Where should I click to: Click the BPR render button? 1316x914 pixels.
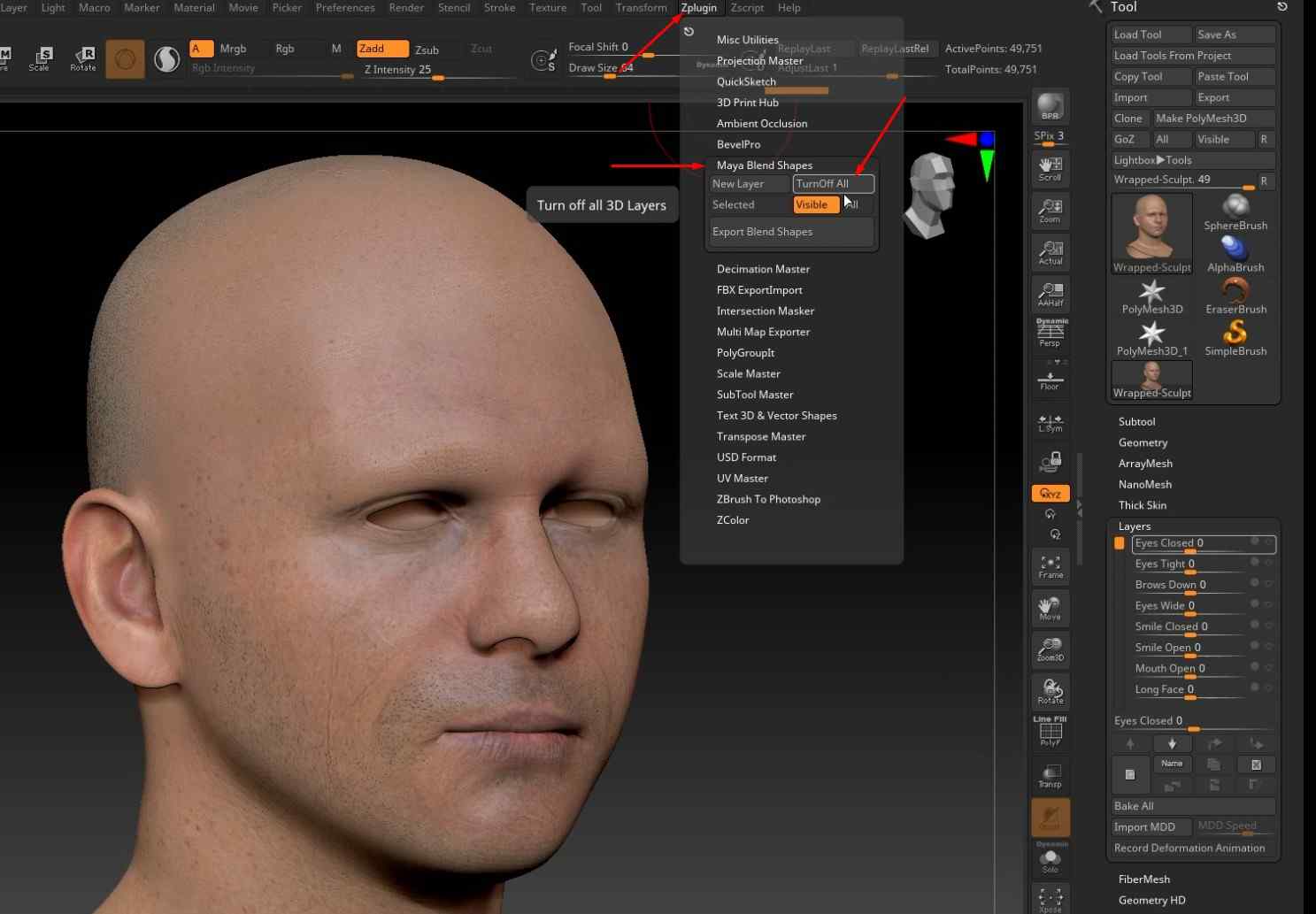pyautogui.click(x=1050, y=106)
